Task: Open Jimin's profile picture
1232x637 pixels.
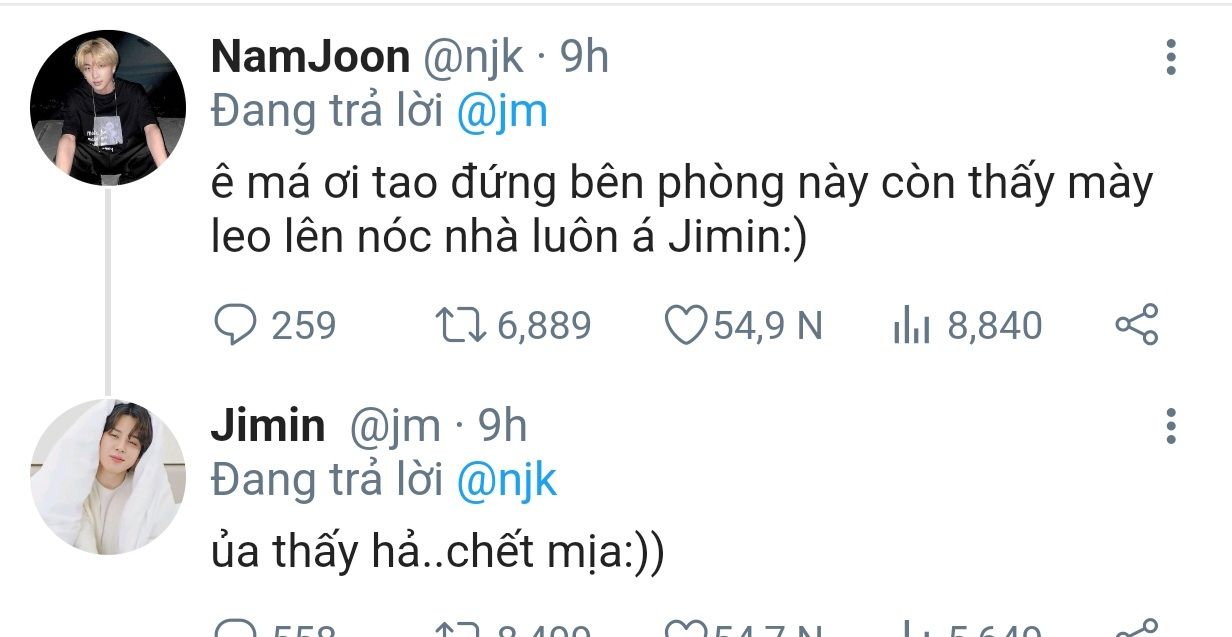Action: click(108, 477)
